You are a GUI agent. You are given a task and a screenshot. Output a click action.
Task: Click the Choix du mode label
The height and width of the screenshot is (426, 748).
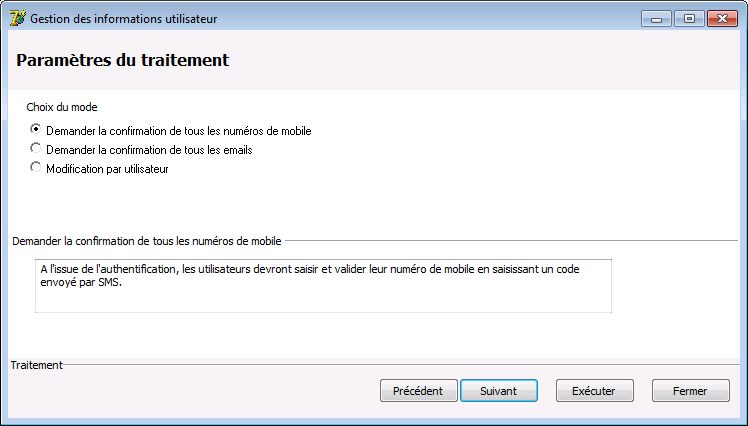tap(62, 107)
